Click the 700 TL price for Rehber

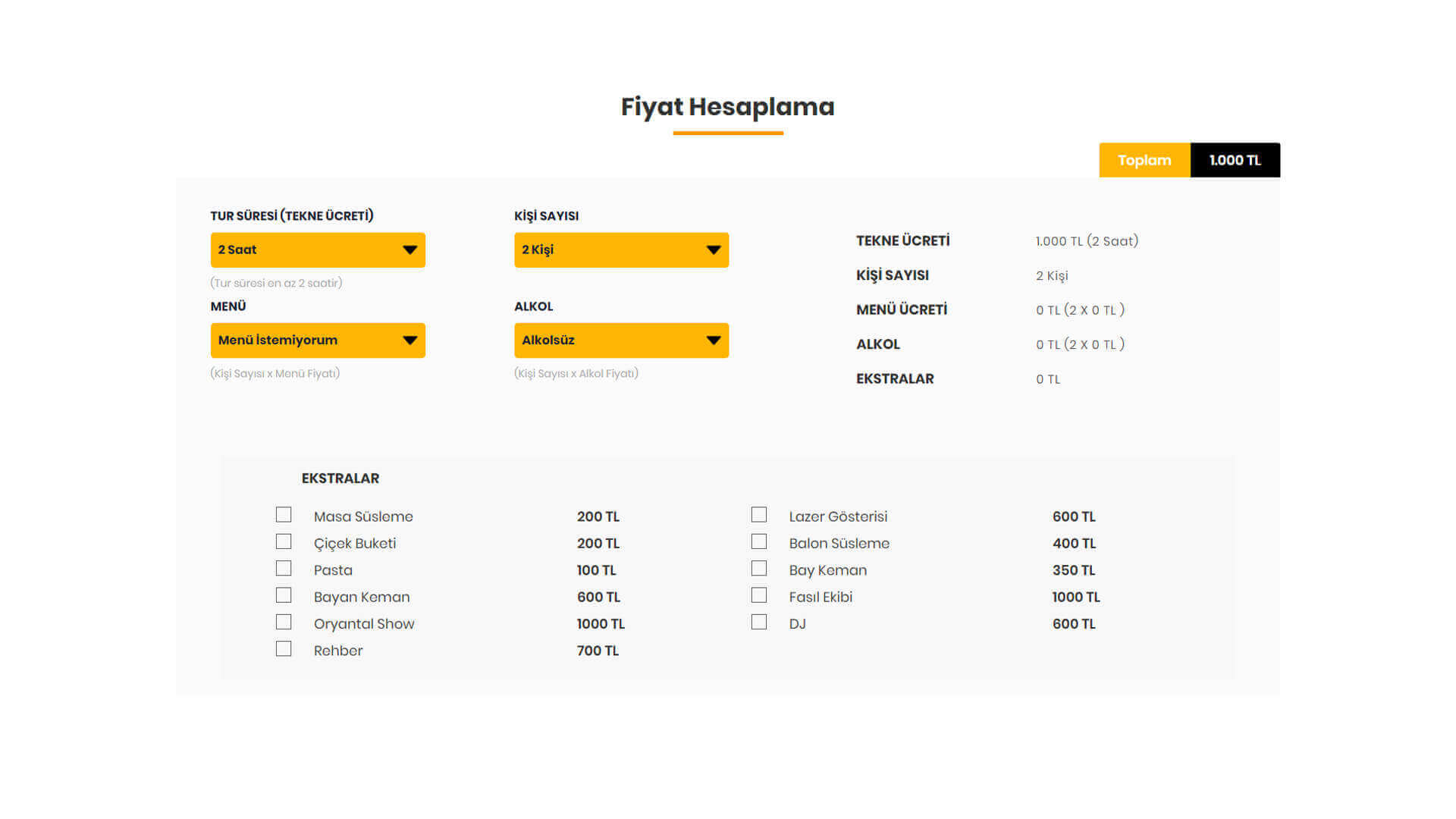(598, 651)
